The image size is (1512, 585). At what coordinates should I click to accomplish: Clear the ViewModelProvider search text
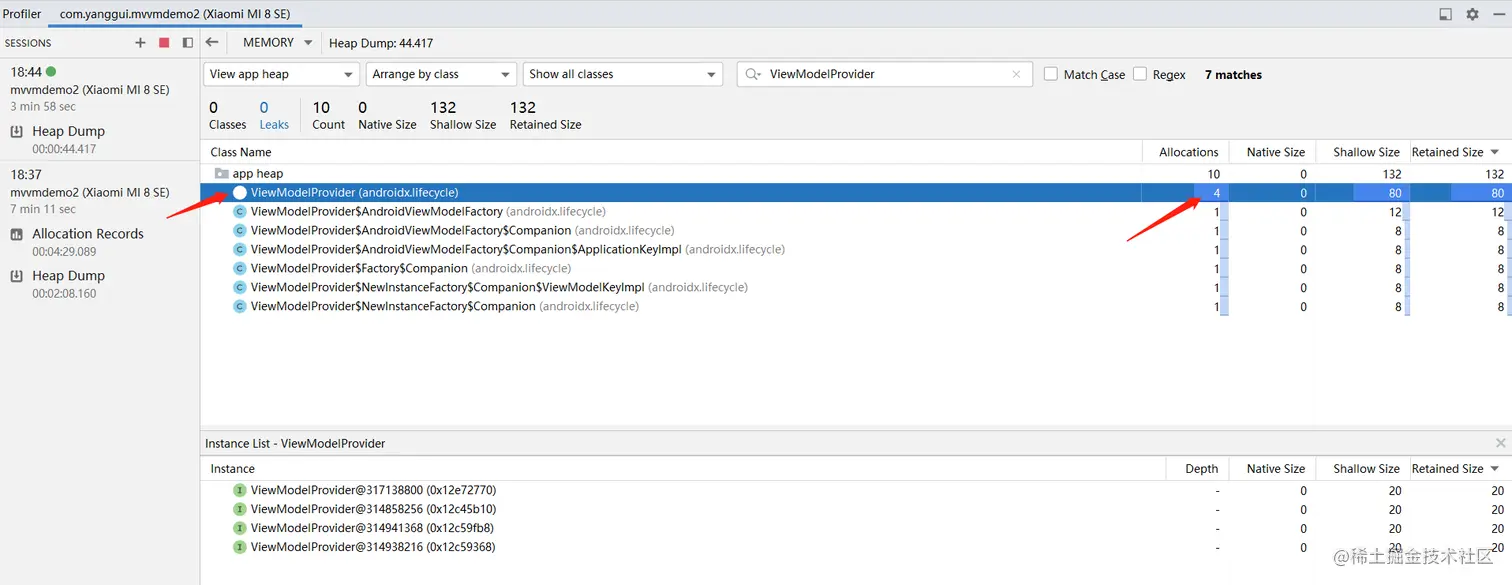tap(1016, 74)
